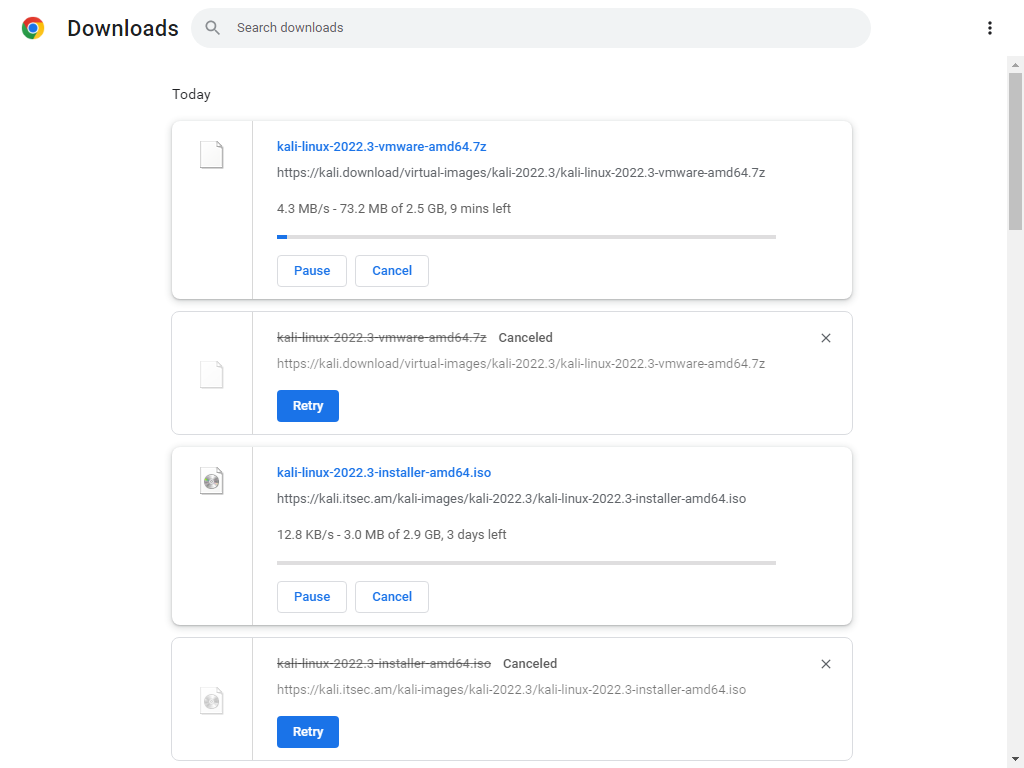
Task: Click the struck-through canceled installer iso filename
Action: pos(384,664)
